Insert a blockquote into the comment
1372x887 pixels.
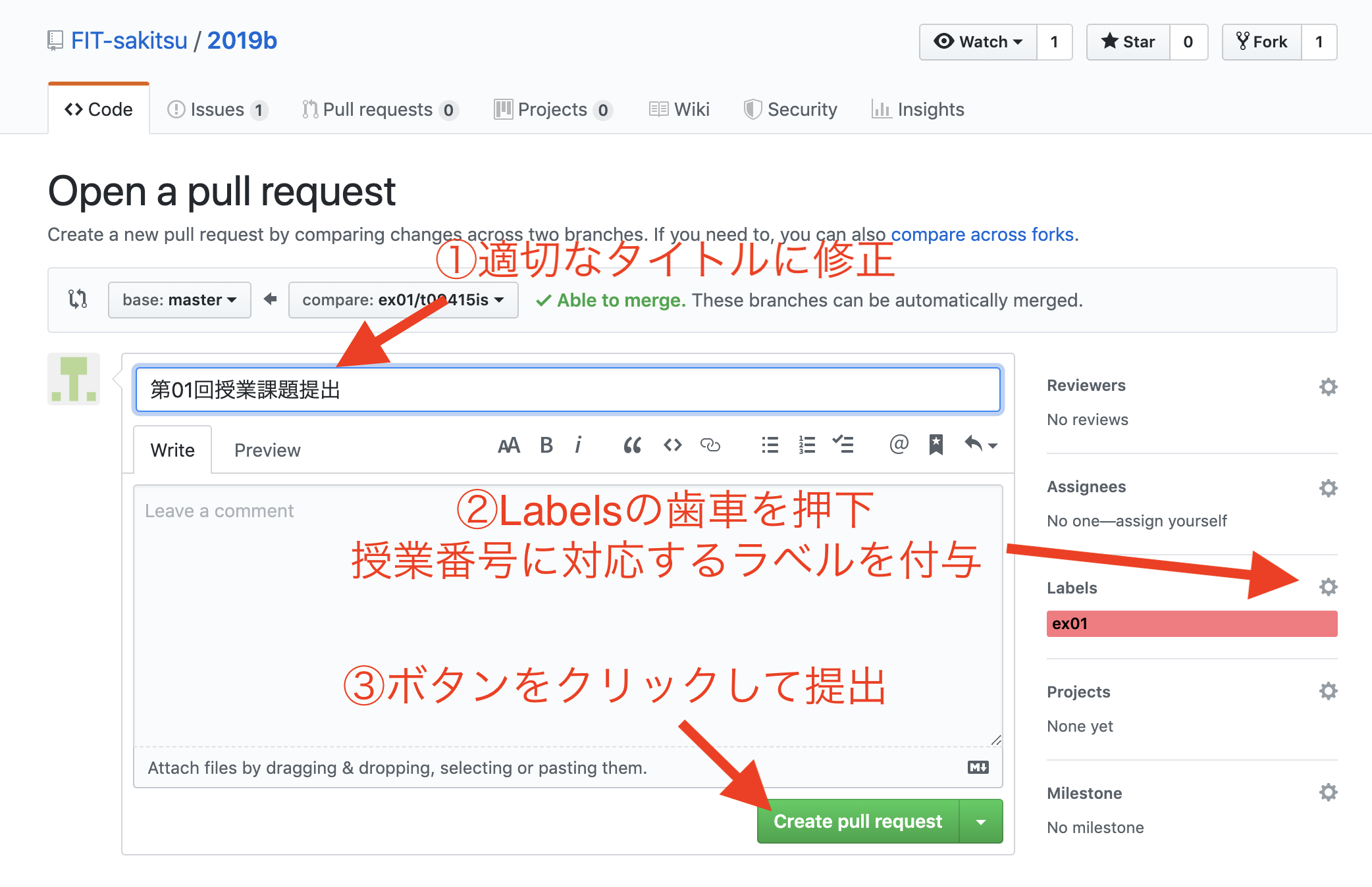click(x=632, y=445)
